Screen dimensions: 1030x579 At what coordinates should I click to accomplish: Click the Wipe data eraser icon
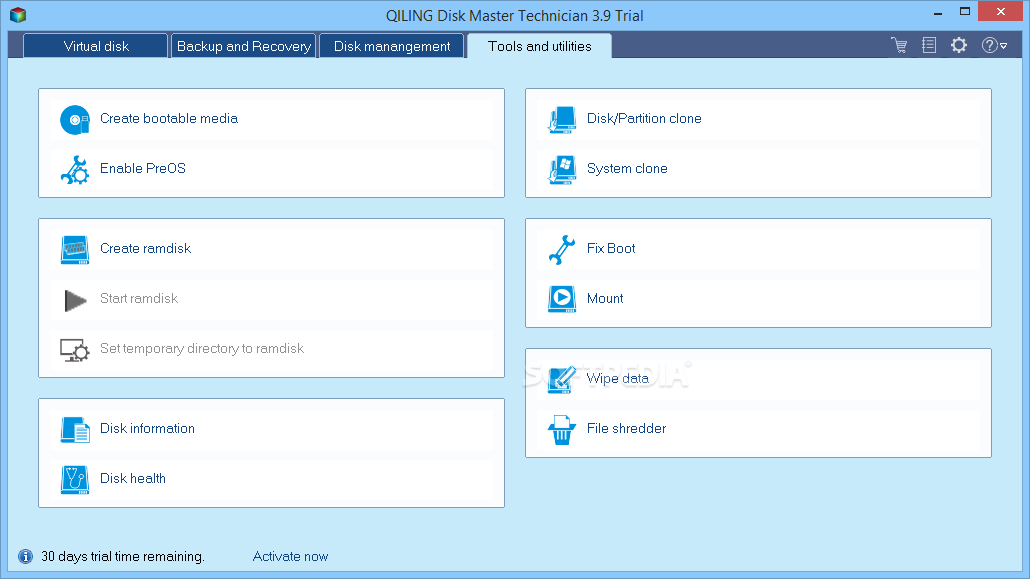pyautogui.click(x=562, y=380)
